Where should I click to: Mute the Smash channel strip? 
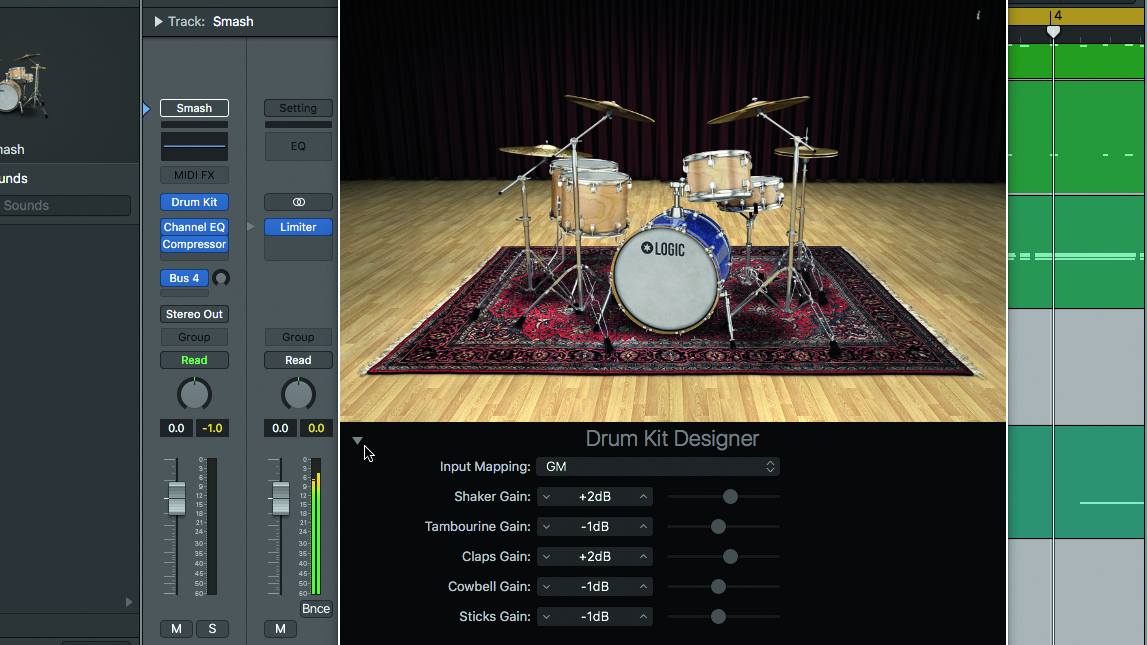176,629
